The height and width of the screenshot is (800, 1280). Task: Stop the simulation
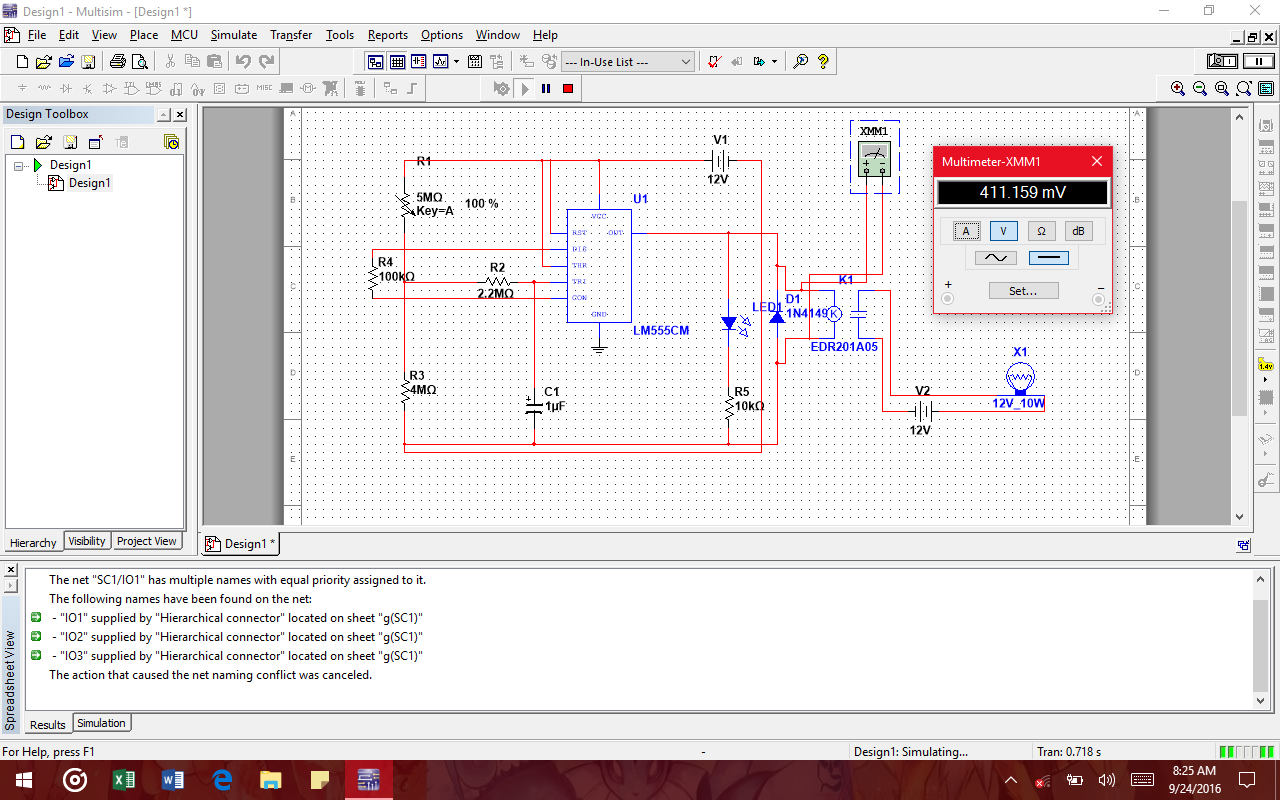(x=567, y=89)
